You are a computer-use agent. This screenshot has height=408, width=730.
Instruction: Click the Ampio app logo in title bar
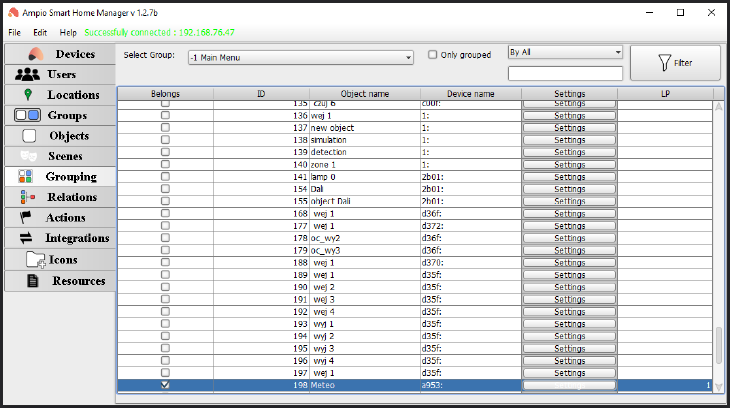[x=13, y=13]
